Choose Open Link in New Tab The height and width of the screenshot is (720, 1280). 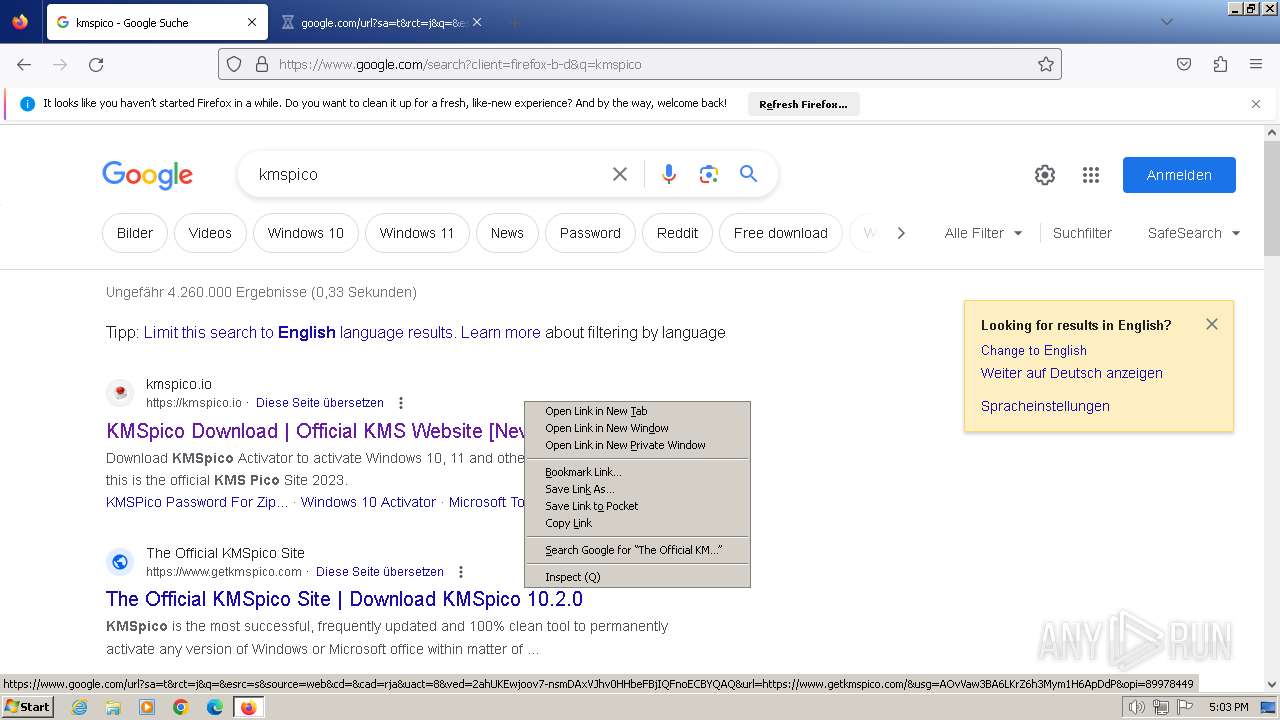[637, 411]
